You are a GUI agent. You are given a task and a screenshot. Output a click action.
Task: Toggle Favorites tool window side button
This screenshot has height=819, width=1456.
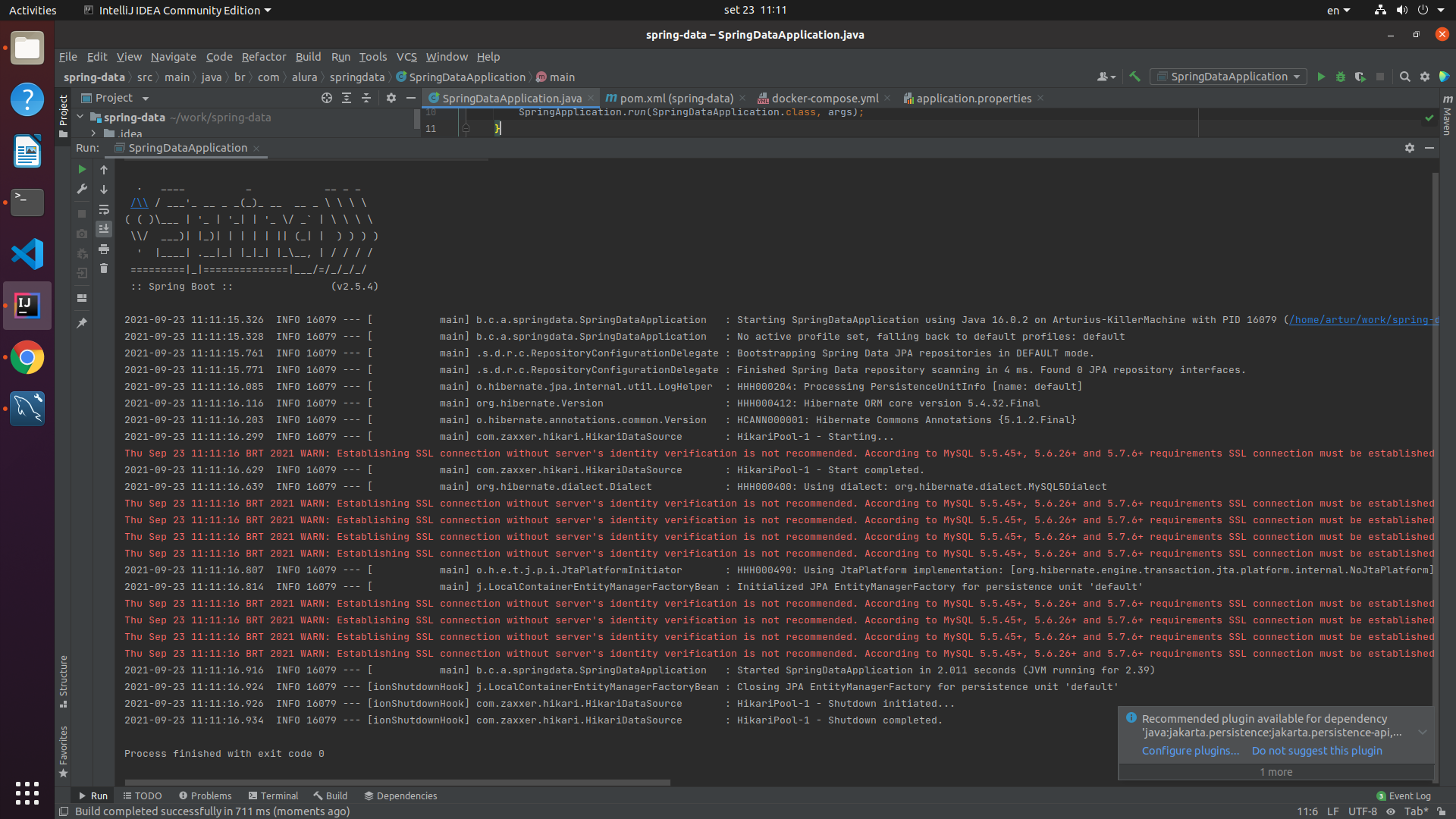point(64,752)
